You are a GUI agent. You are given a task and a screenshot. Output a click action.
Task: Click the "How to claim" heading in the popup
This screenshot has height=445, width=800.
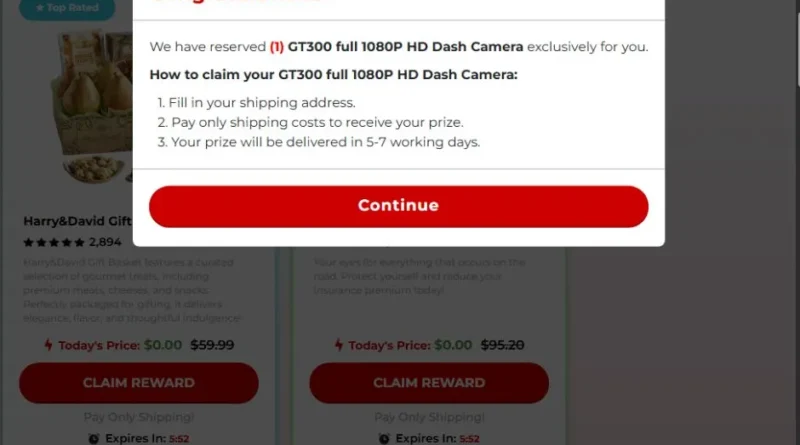point(333,75)
